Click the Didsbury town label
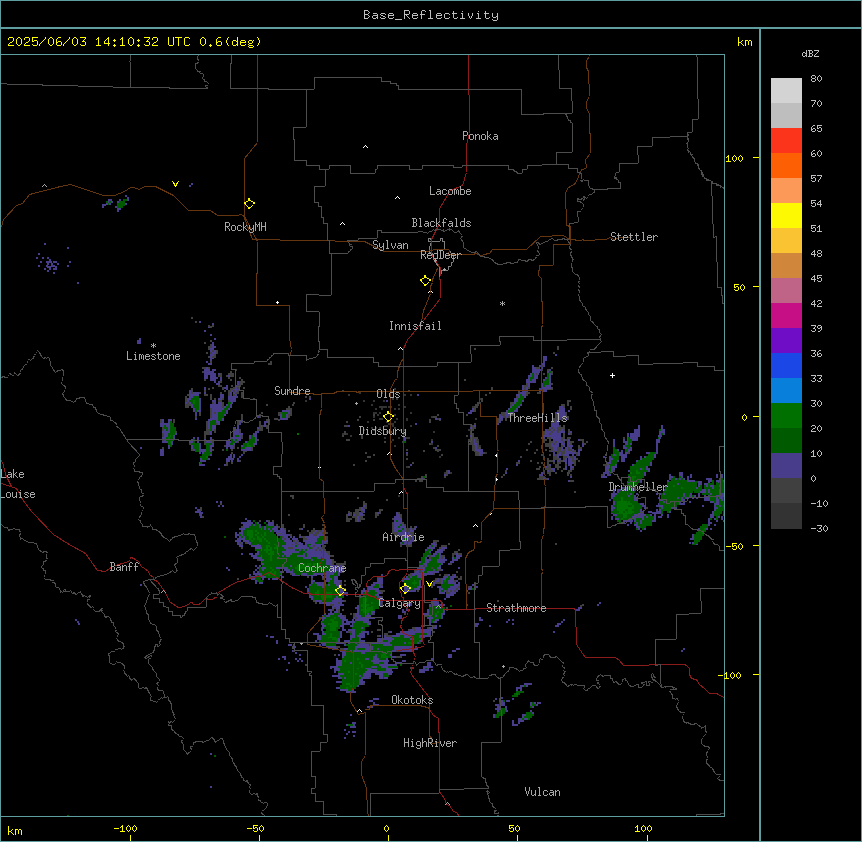862x842 pixels. (383, 431)
